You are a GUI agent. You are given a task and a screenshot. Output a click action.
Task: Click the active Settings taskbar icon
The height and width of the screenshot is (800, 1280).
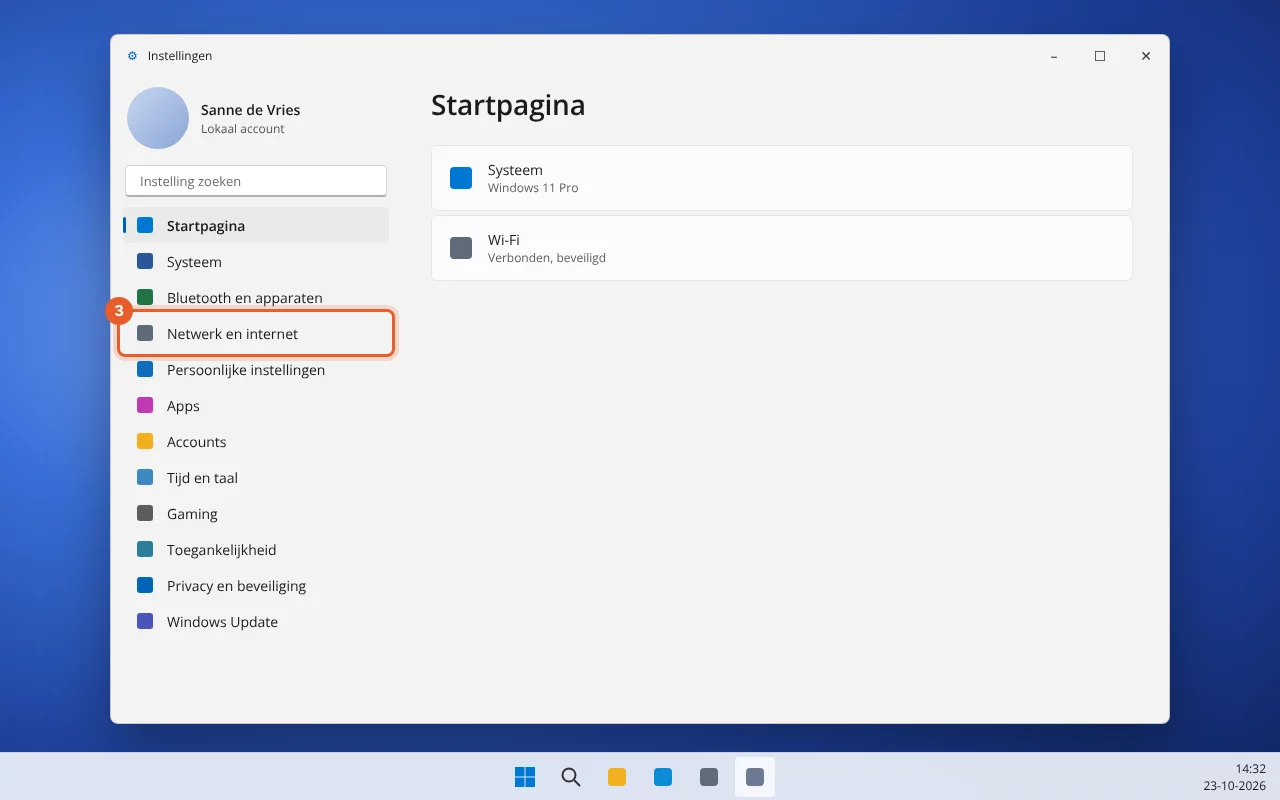point(755,777)
